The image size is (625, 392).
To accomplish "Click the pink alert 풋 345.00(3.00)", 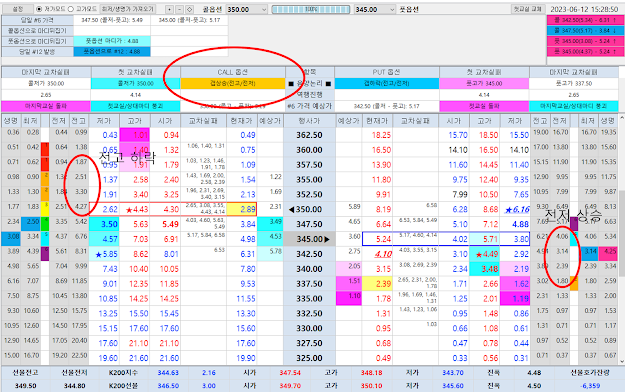I will [x=585, y=41].
